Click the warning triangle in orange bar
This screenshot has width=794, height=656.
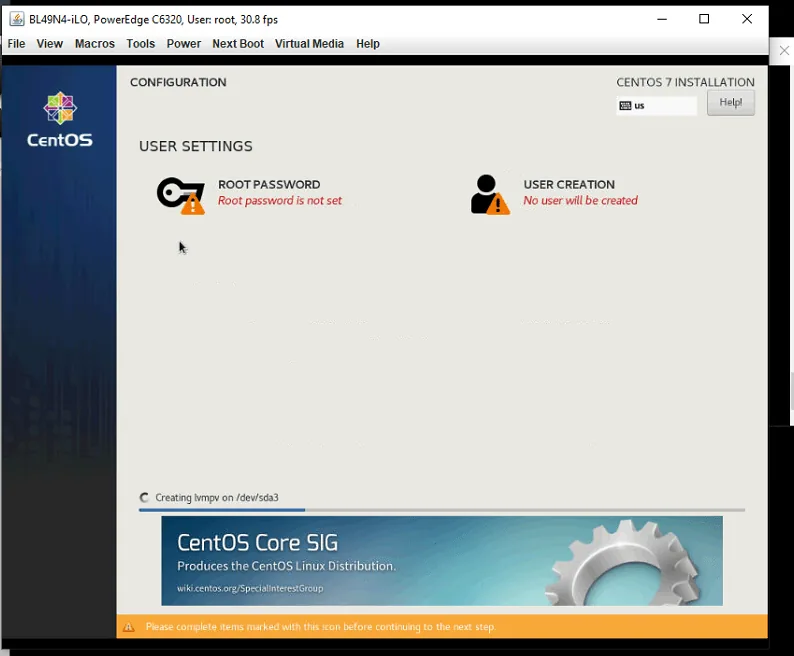point(129,627)
